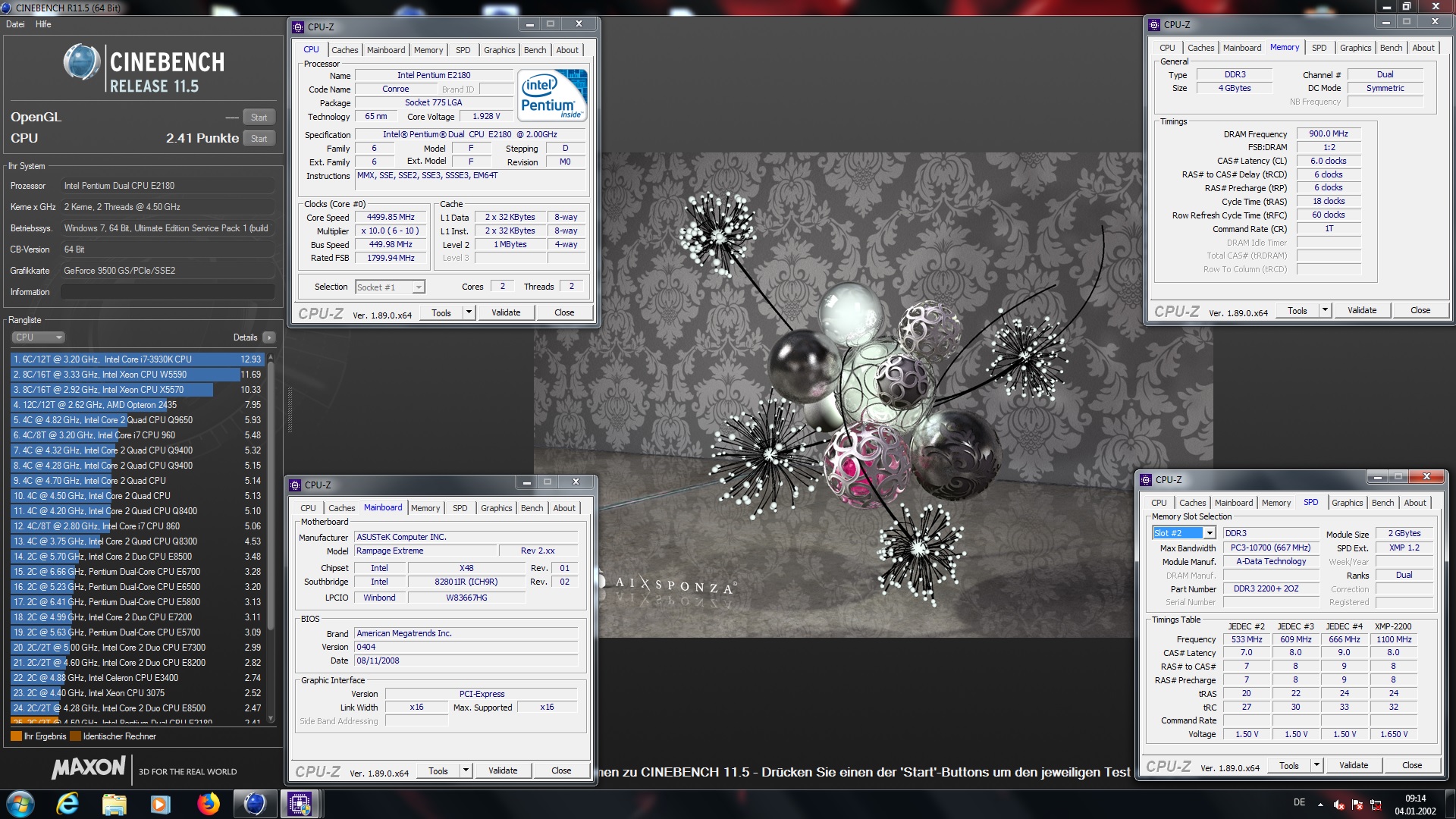Switch to CPU-Z via taskbar chip icon

tap(300, 804)
